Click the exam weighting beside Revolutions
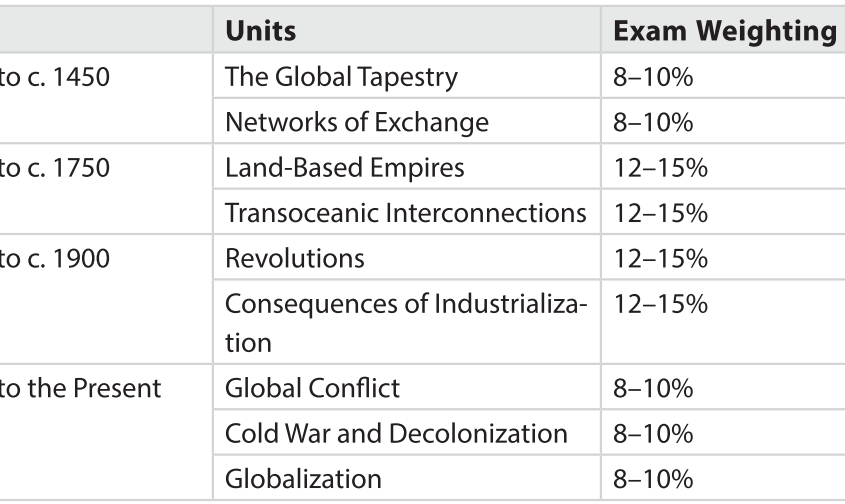Screen dimensions: 845x504 [660, 259]
